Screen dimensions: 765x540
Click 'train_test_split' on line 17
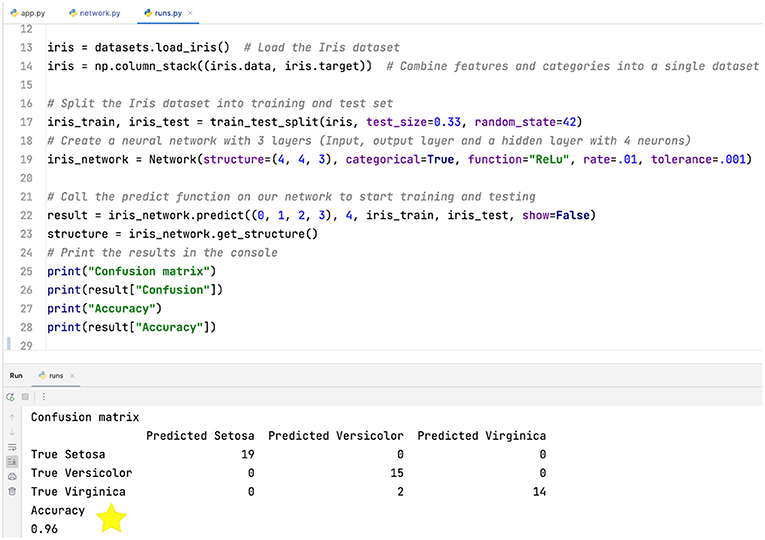pos(264,122)
